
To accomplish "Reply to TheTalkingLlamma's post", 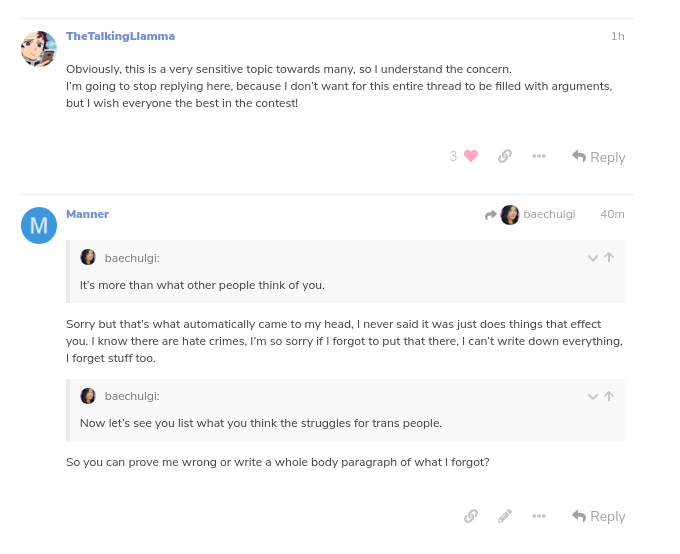I will (x=598, y=157).
